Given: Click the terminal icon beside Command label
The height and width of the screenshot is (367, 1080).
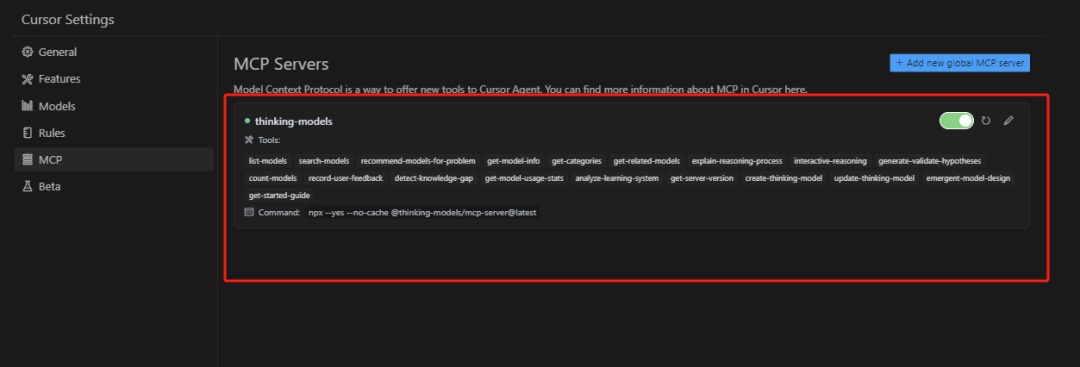Looking at the screenshot, I should pyautogui.click(x=249, y=213).
